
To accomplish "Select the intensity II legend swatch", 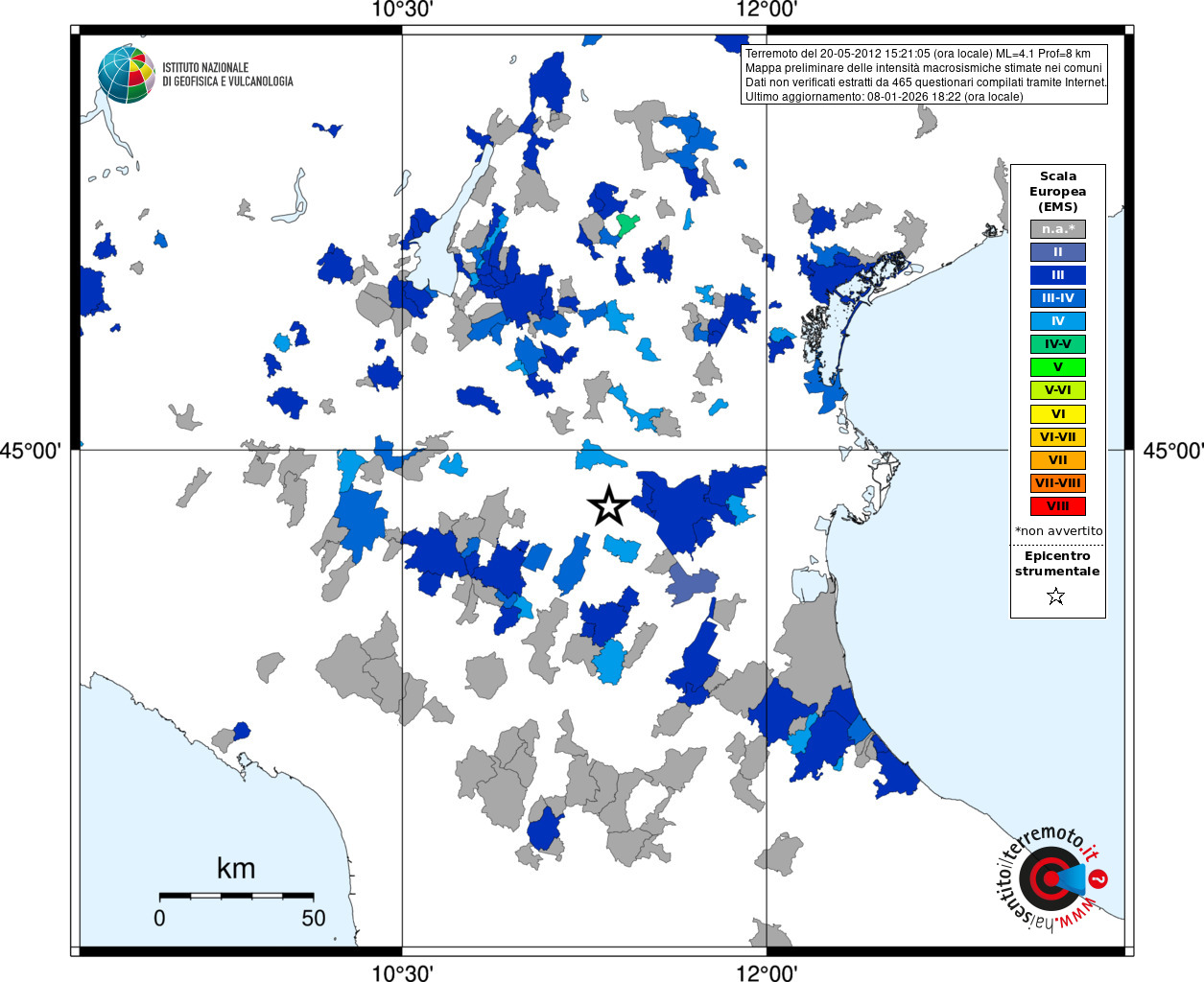I will (x=1057, y=252).
